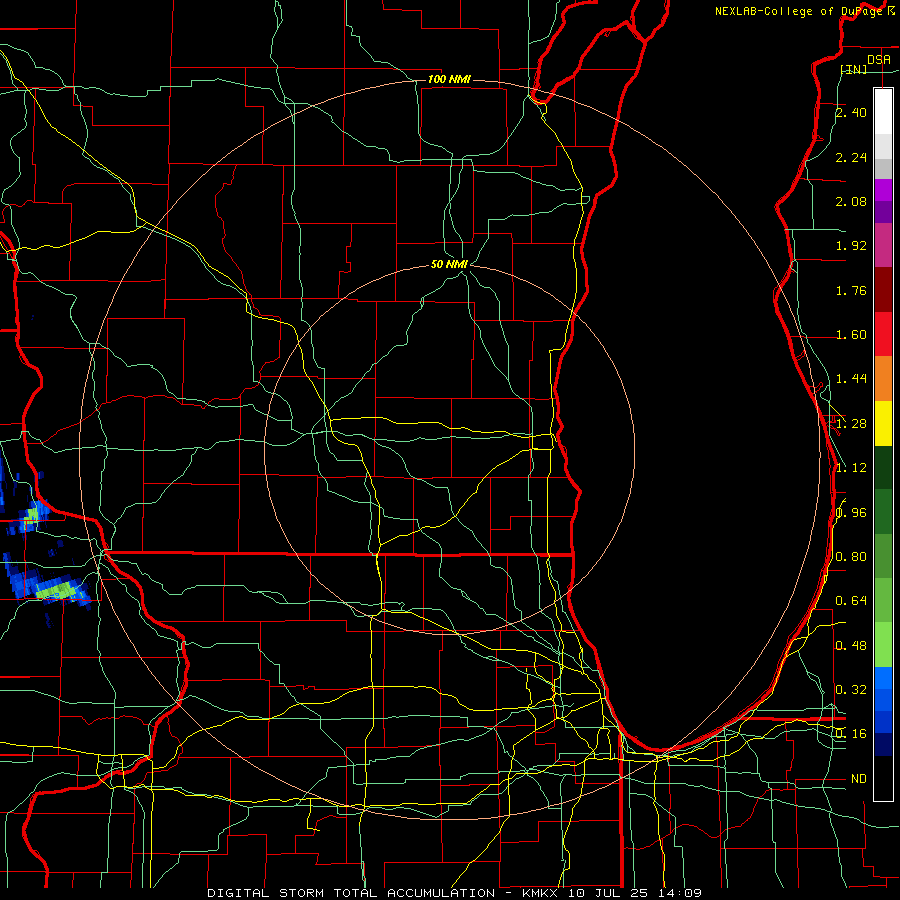900x900 pixels.
Task: Pick the navy blue legend swatch
Action: click(x=883, y=744)
